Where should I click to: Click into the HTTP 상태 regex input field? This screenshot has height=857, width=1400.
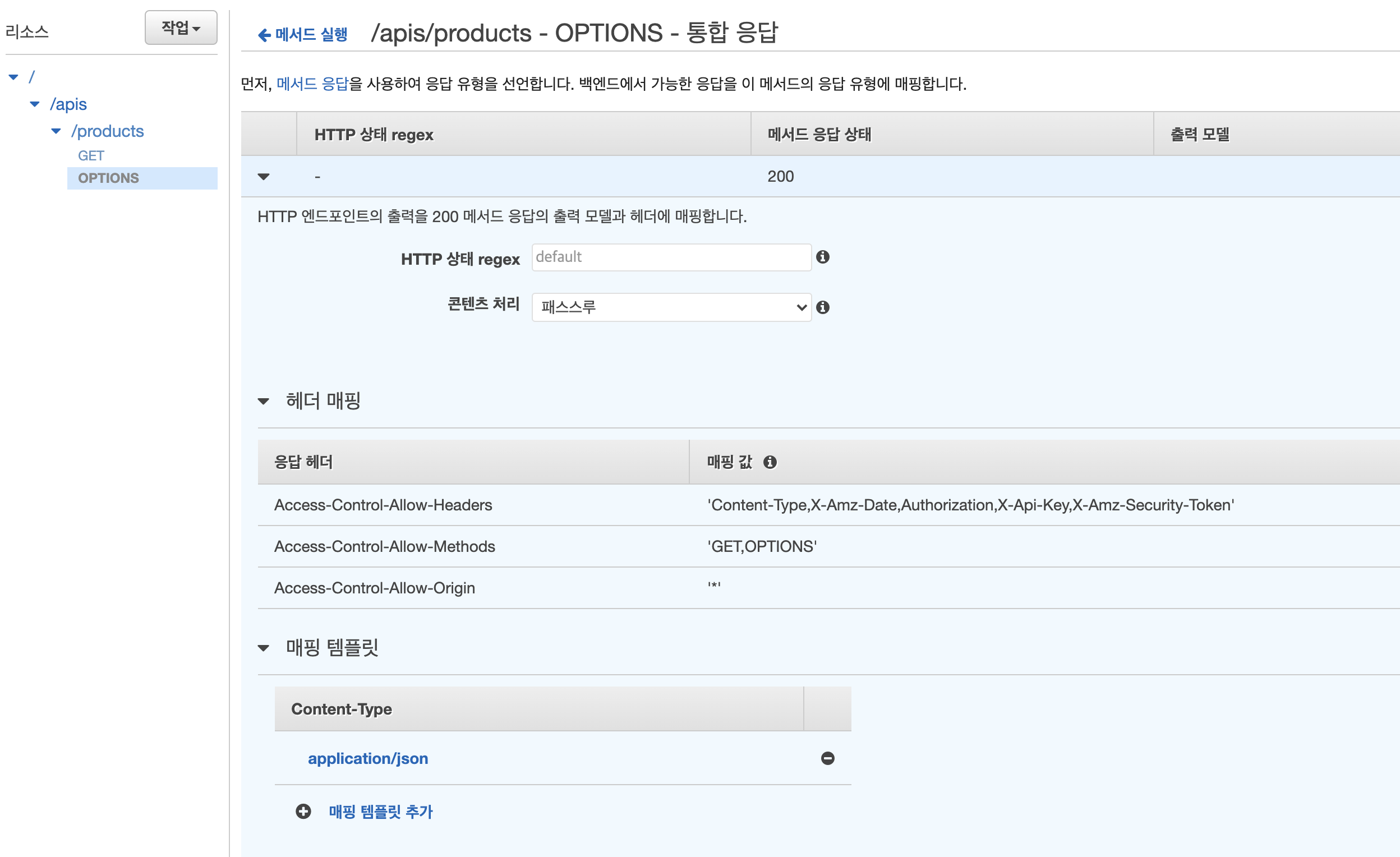tap(671, 257)
